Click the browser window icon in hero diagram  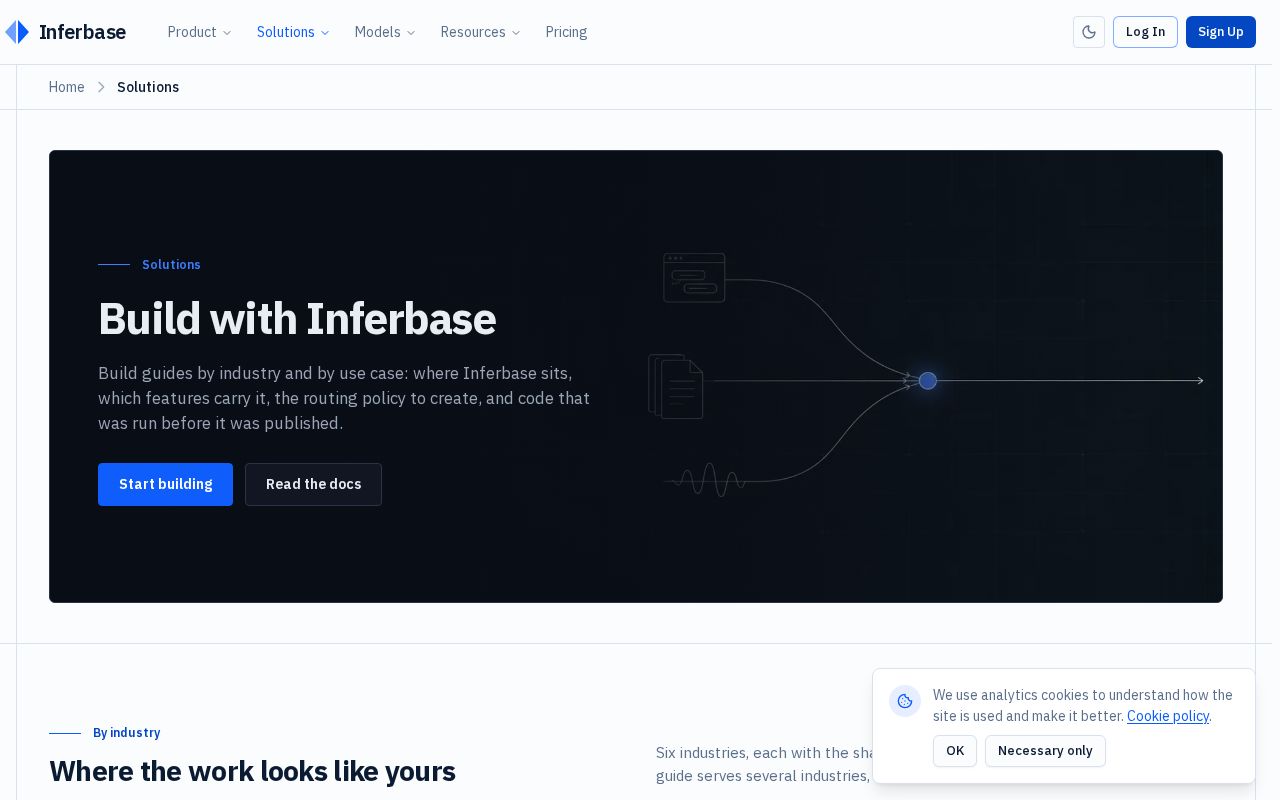click(694, 277)
